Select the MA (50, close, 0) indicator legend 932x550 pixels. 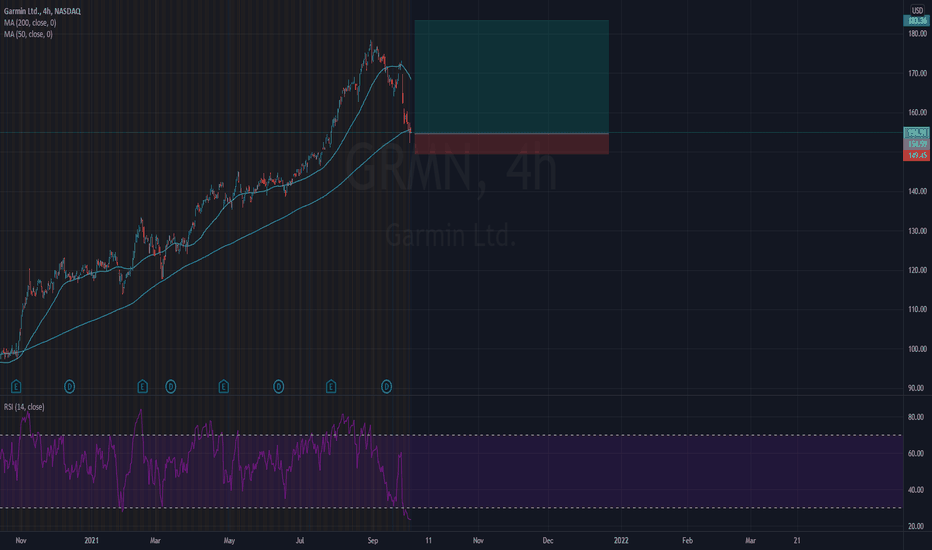tap(28, 34)
